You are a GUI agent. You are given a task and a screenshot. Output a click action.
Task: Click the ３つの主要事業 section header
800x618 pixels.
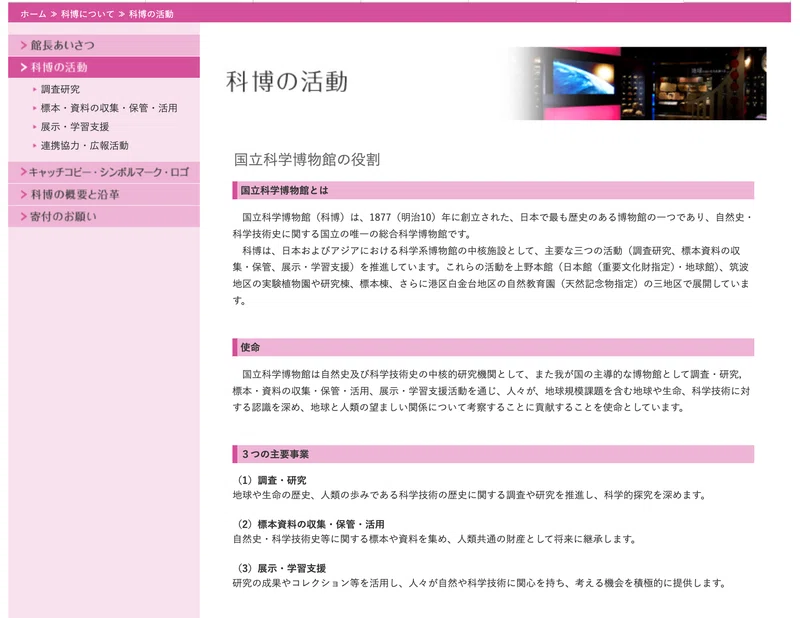[x=493, y=454]
